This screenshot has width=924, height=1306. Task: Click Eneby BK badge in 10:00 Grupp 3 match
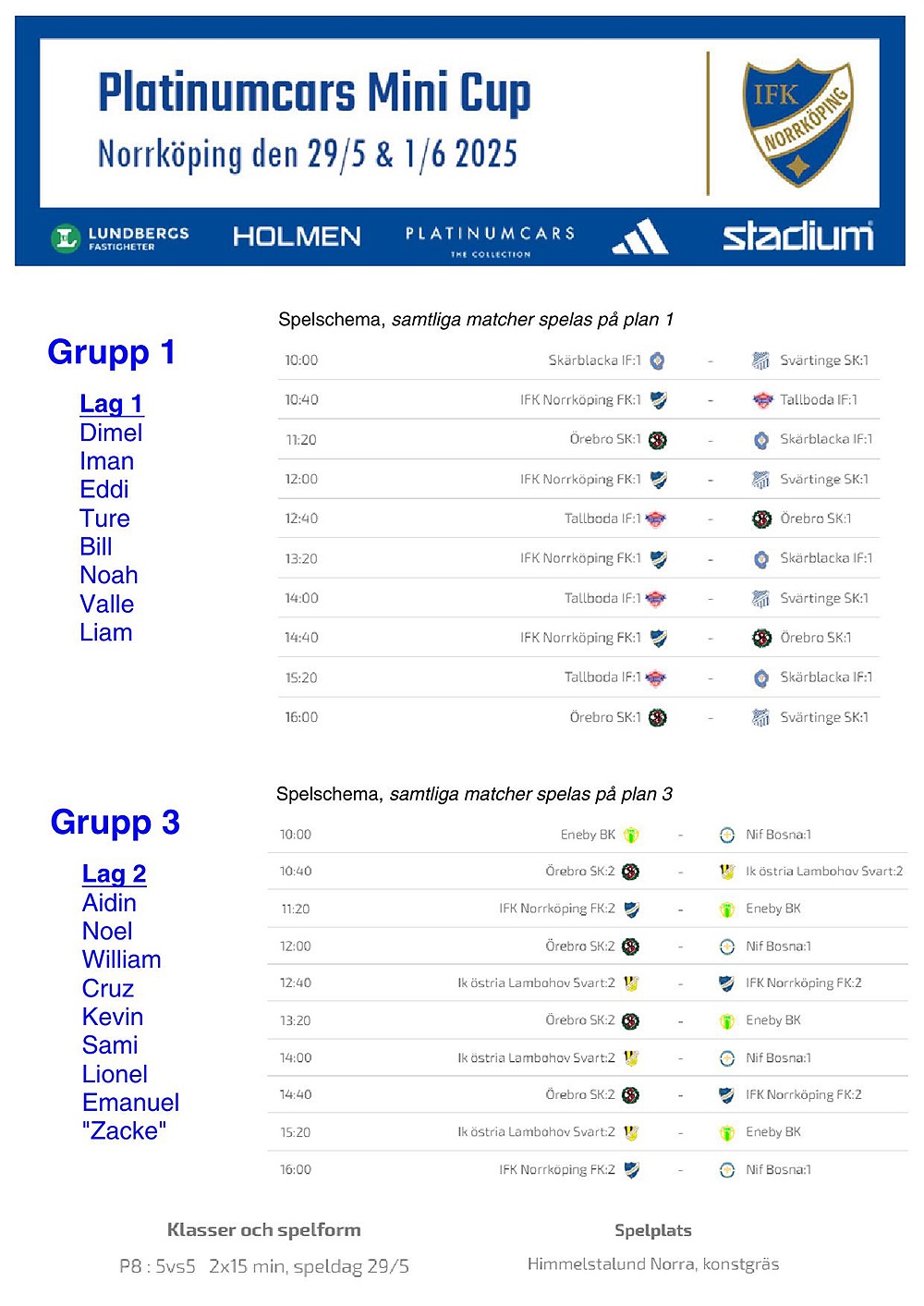point(631,836)
